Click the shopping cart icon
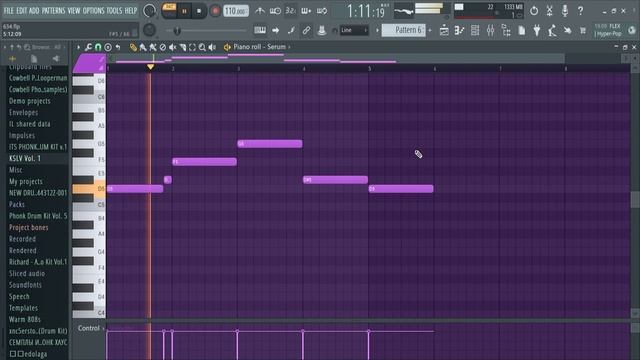The height and width of the screenshot is (360, 640). [x=583, y=30]
